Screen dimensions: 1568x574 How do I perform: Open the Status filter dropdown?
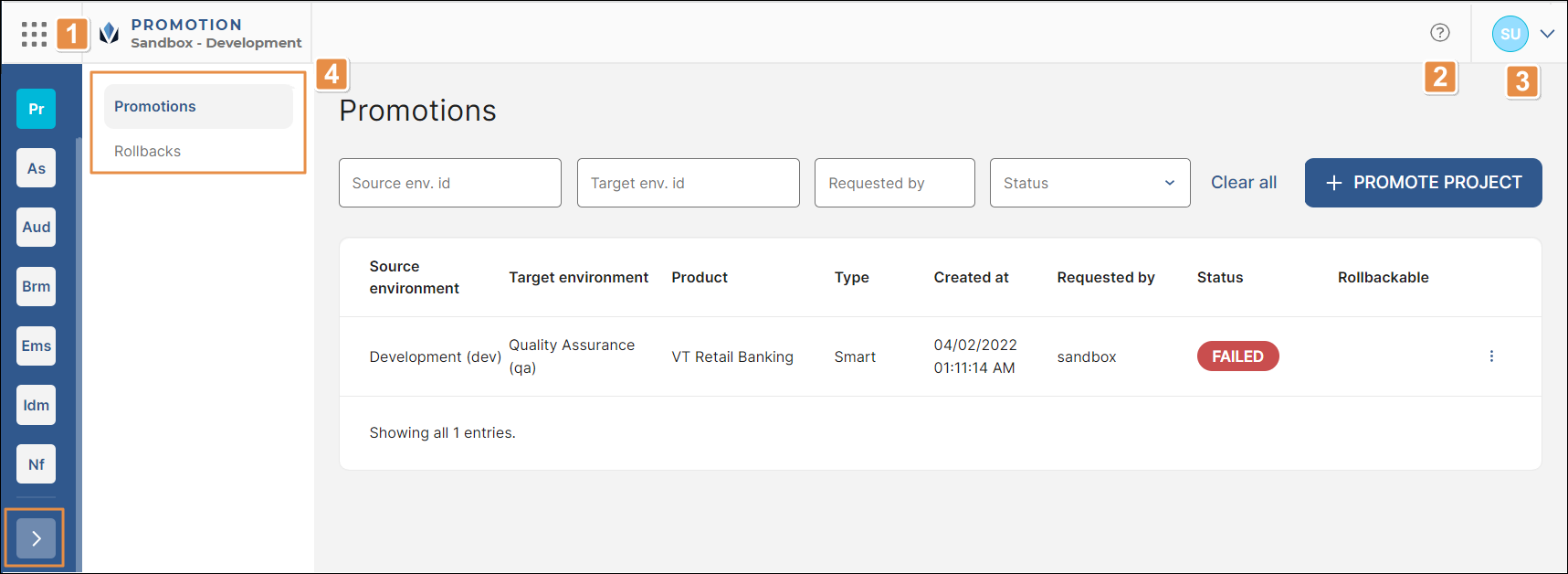(1089, 183)
